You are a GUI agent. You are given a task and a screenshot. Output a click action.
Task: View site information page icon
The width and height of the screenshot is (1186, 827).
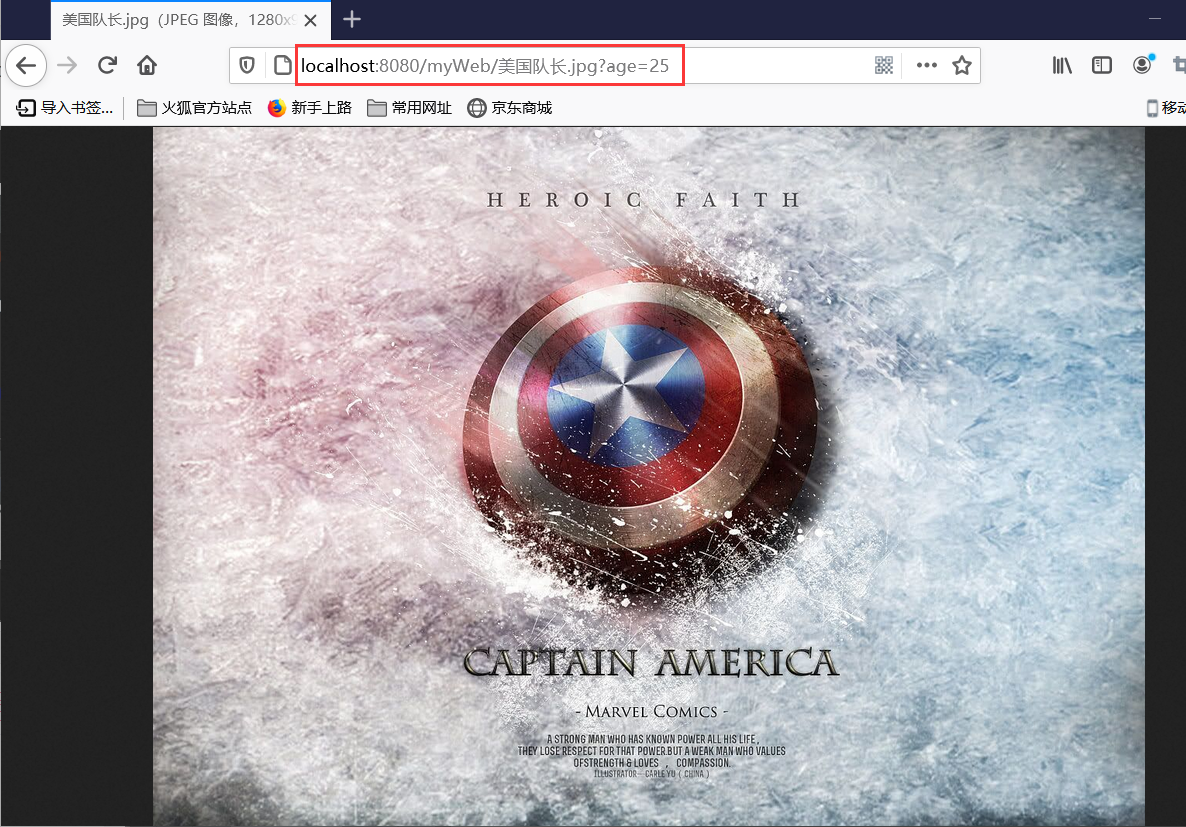pos(282,66)
